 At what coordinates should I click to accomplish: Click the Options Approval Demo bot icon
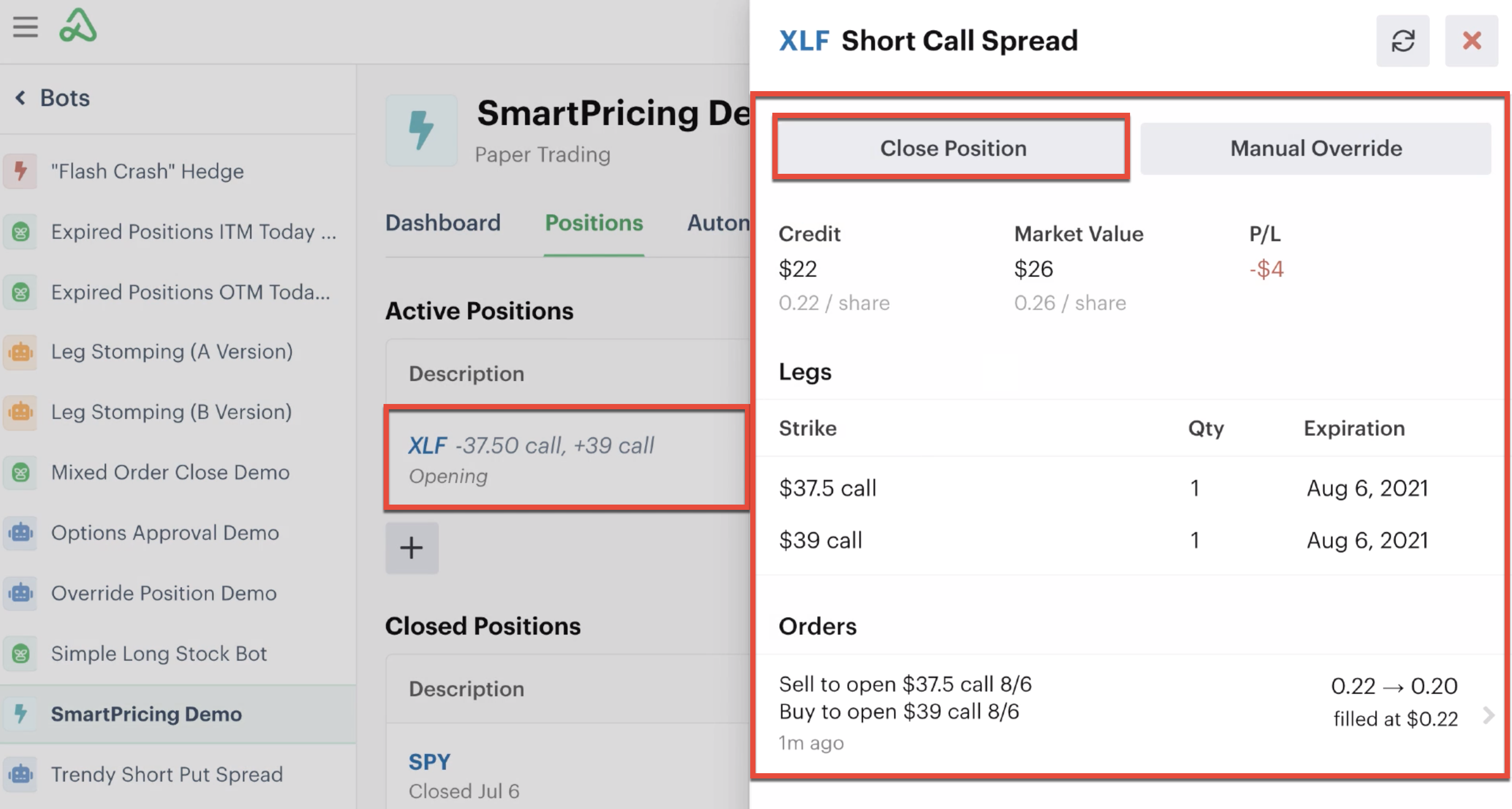click(x=21, y=532)
